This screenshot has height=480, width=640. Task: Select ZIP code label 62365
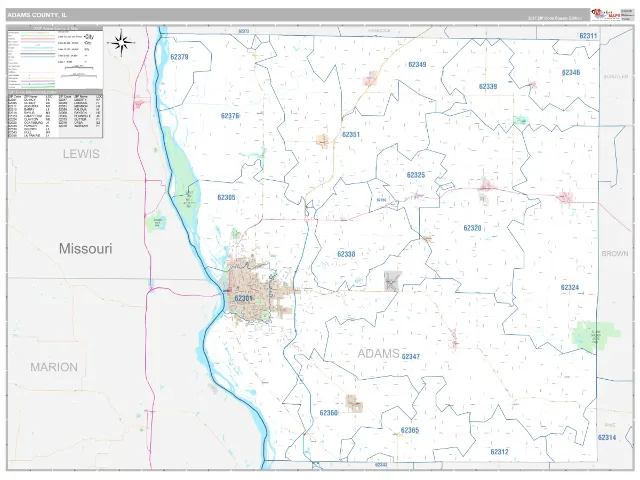coord(410,430)
